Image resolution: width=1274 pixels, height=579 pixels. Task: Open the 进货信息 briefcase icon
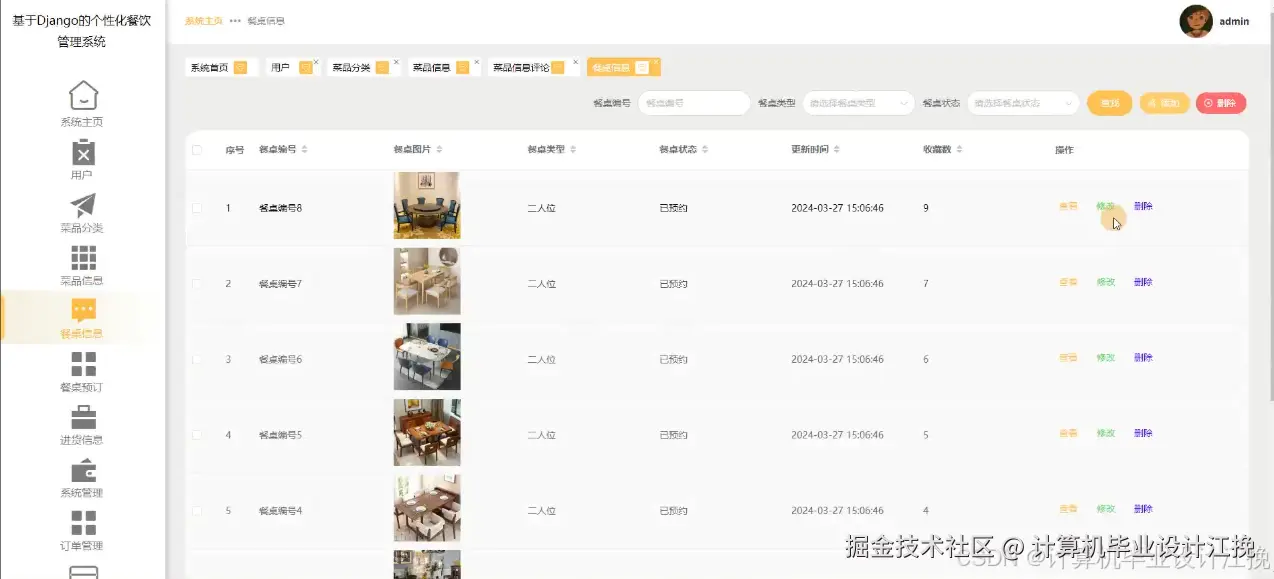click(83, 417)
